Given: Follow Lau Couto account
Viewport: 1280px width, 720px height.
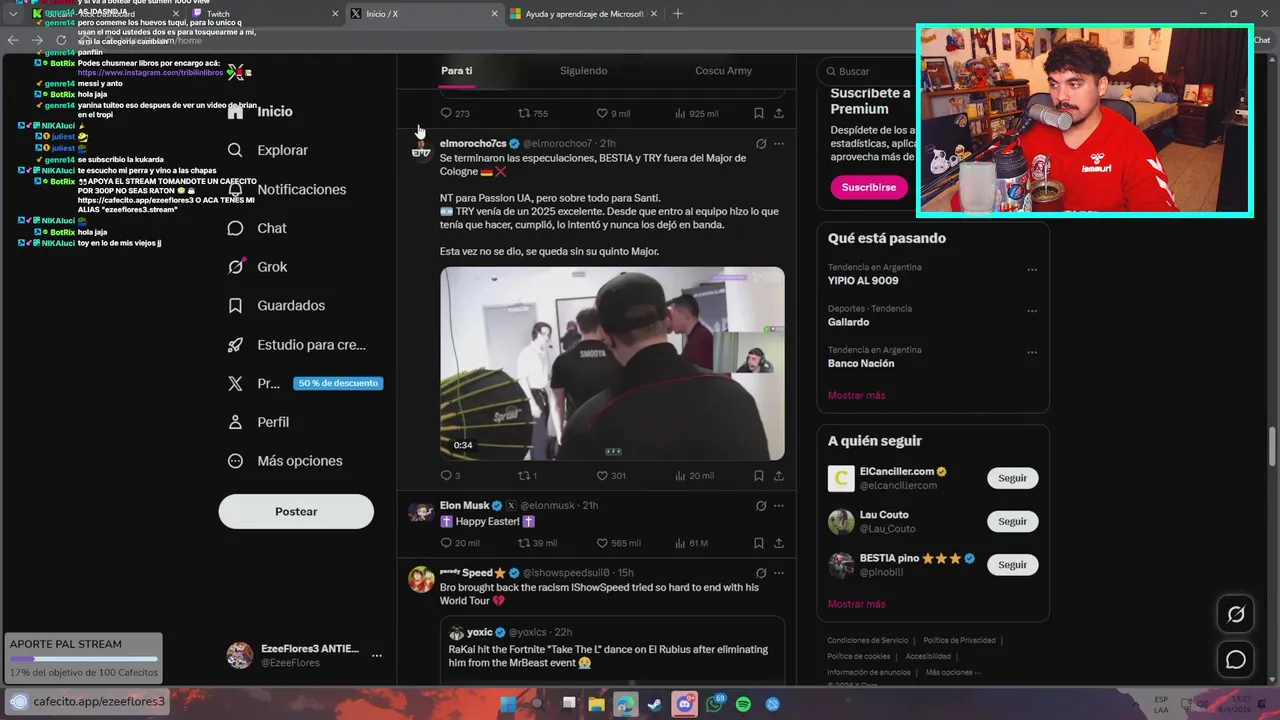Looking at the screenshot, I should 1012,521.
